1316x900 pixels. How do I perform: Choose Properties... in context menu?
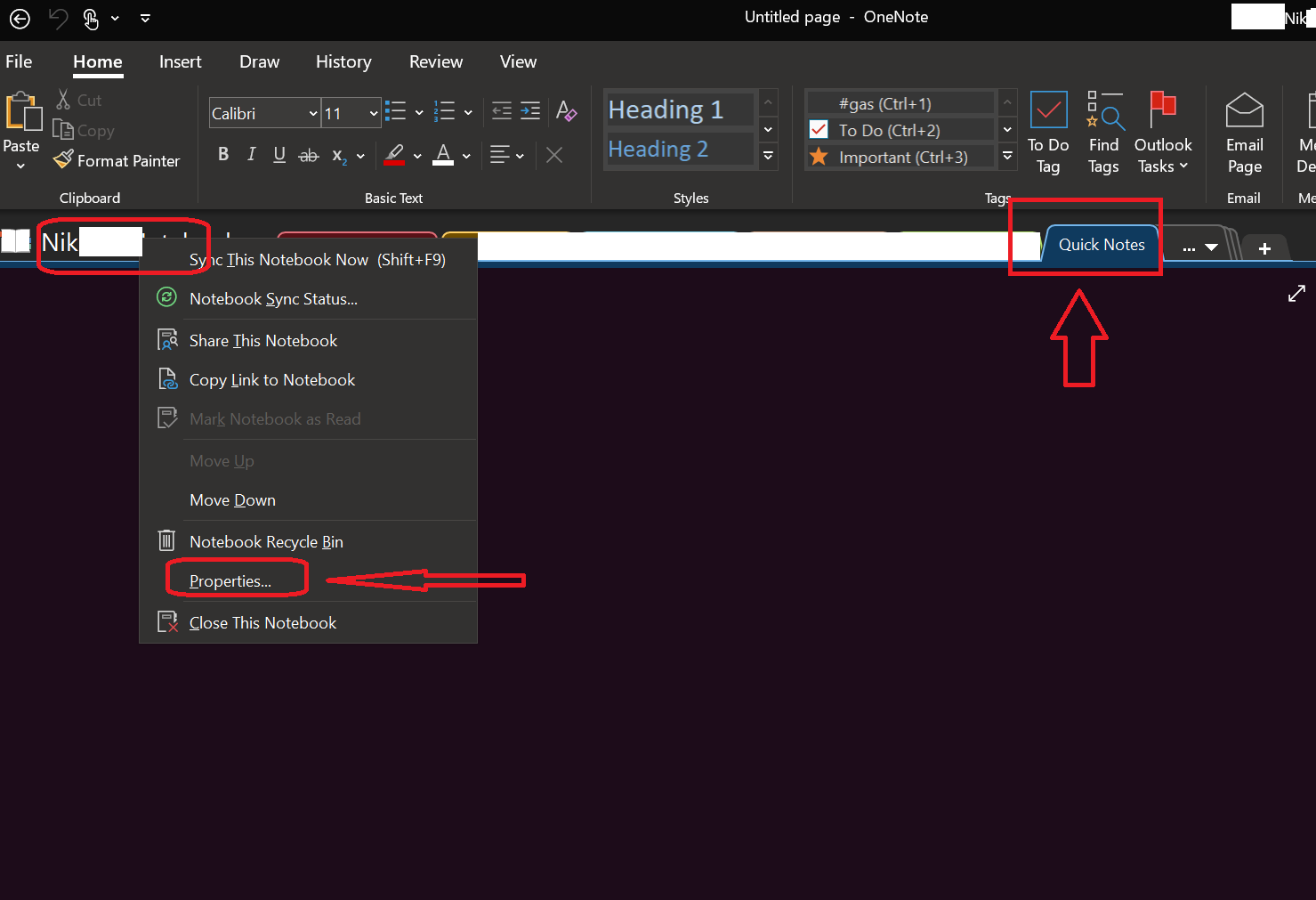230,580
